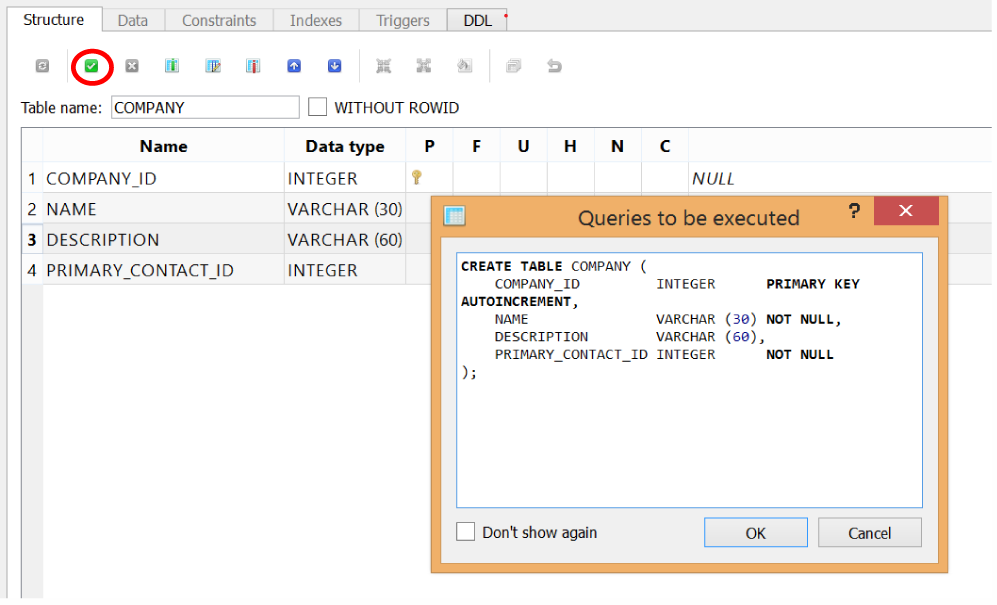
Task: Enable the WITHOUT ROWID checkbox
Action: 318,107
